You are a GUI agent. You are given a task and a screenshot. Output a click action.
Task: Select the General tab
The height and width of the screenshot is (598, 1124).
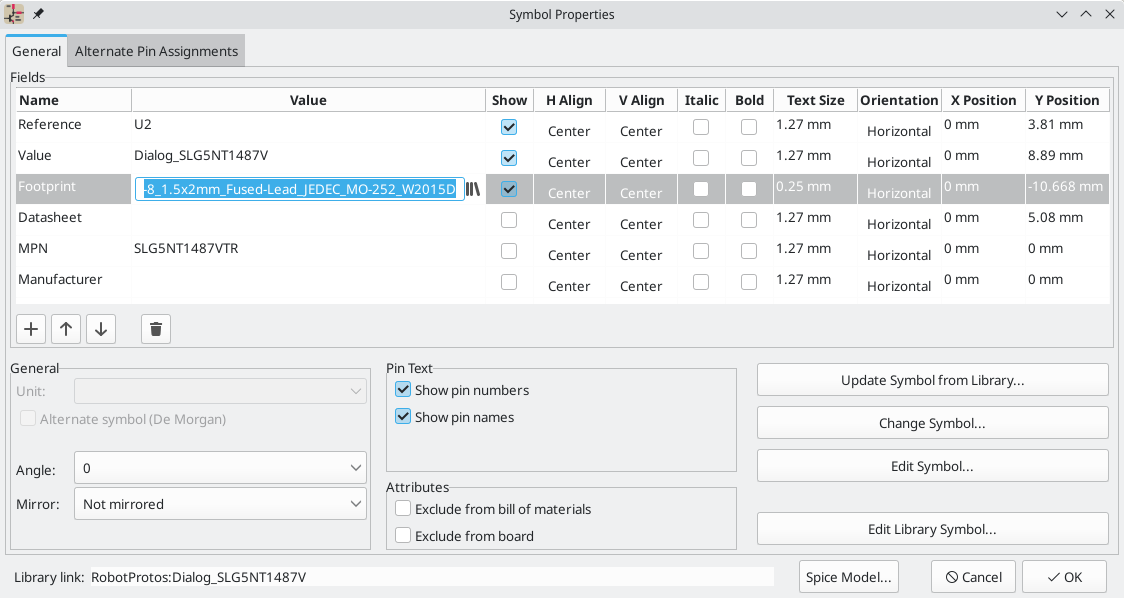[x=36, y=50]
